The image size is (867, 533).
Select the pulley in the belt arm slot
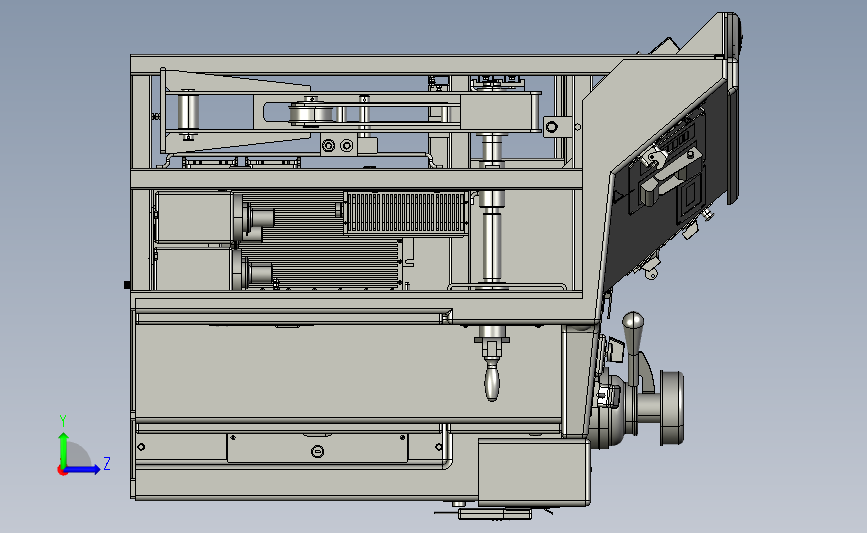pos(311,114)
